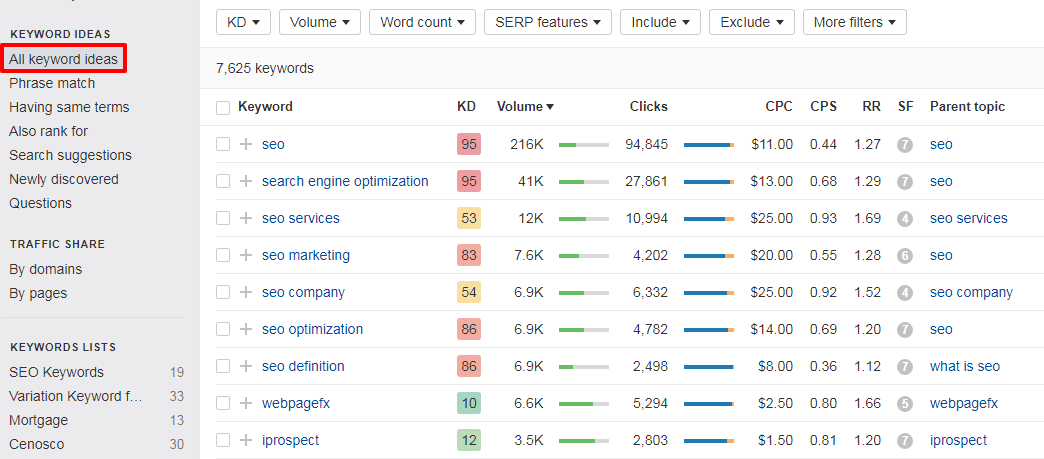Image resolution: width=1044 pixels, height=459 pixels.
Task: Open SF badge for 'iprospect' row
Action: (x=904, y=440)
